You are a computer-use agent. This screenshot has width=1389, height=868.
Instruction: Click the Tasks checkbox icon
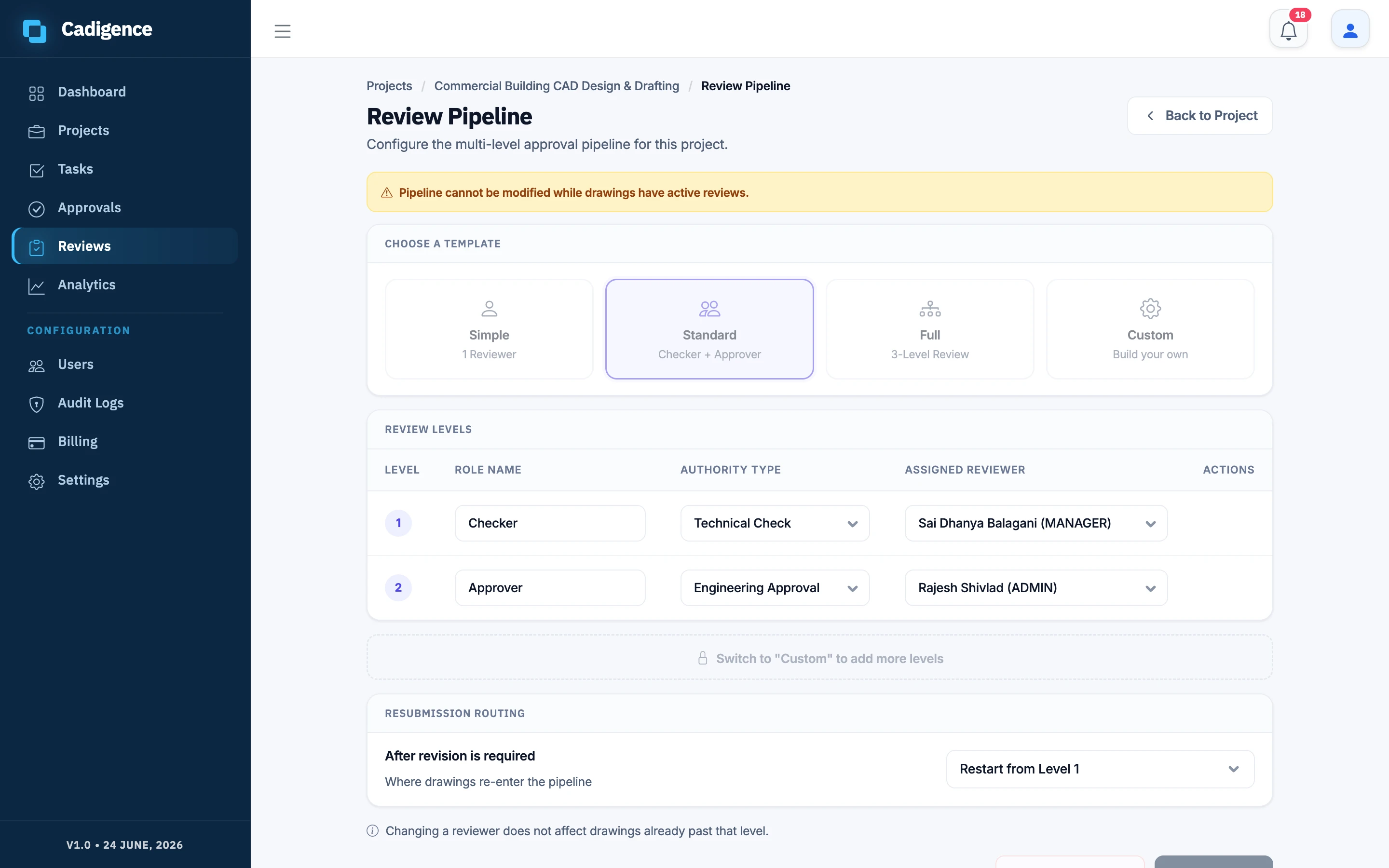[36, 171]
